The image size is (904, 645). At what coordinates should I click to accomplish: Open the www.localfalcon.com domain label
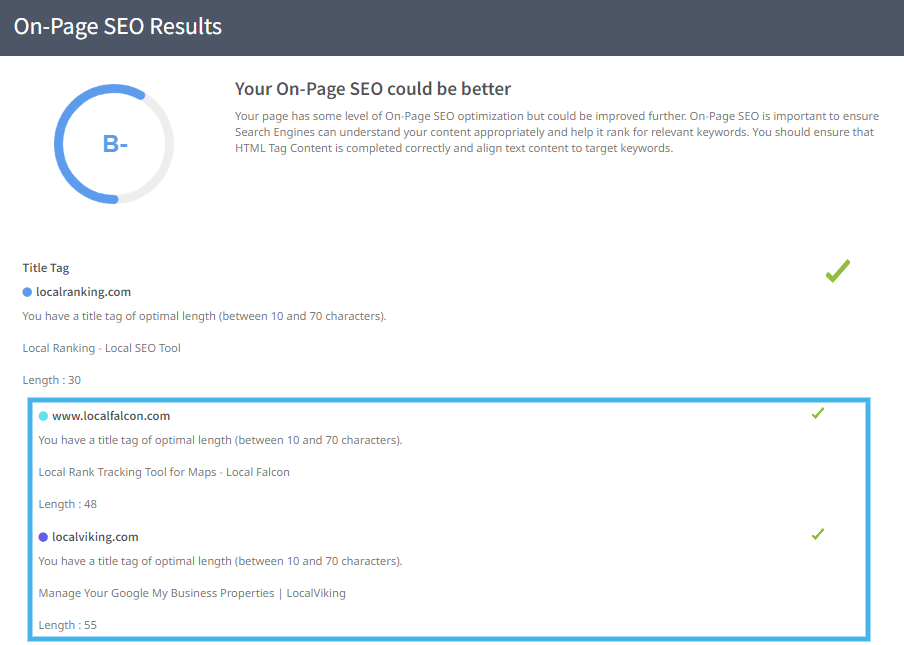111,416
